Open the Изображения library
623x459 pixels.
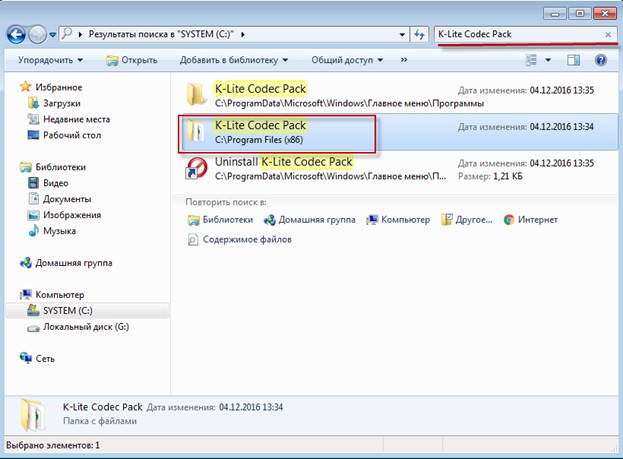point(72,215)
